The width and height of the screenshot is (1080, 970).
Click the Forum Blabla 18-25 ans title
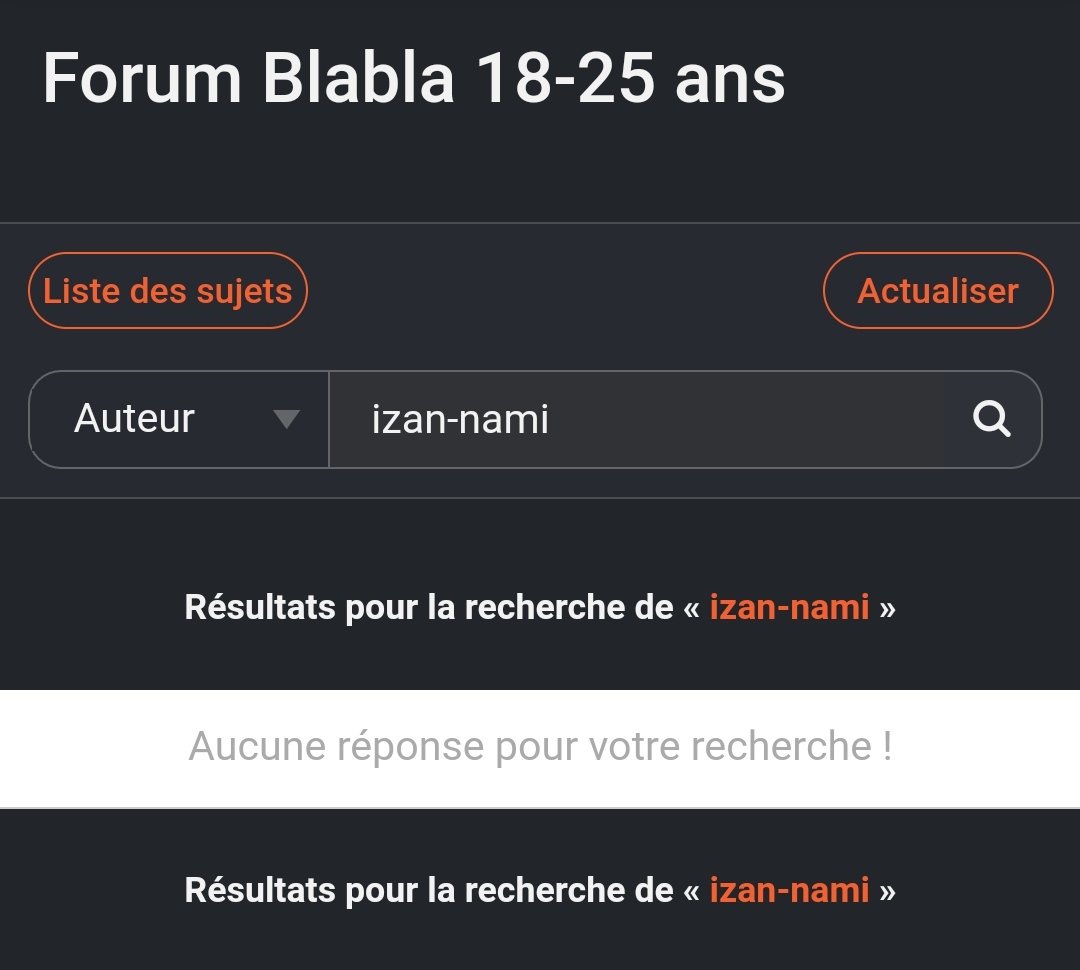click(x=414, y=79)
